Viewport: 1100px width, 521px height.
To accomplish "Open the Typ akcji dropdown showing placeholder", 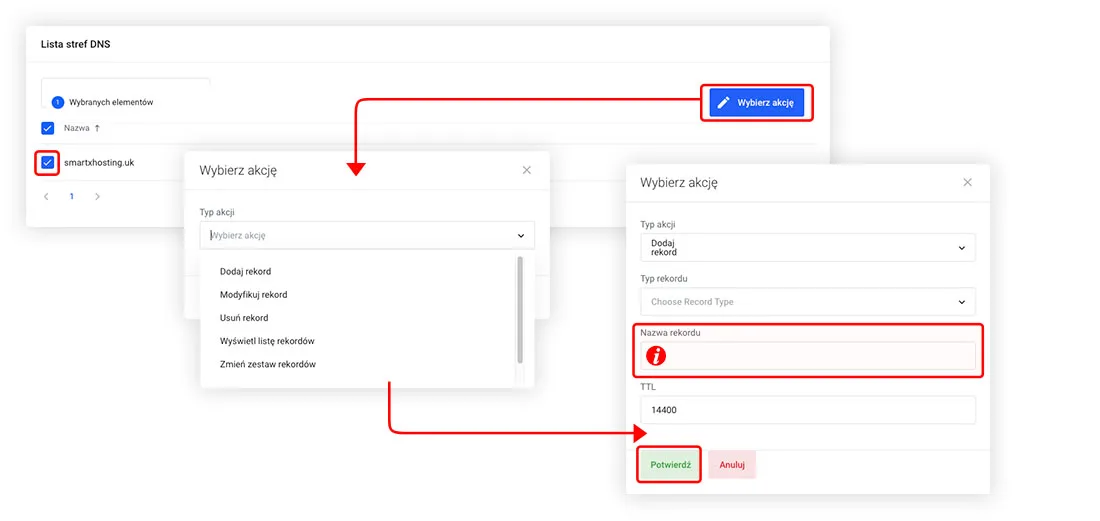I will point(367,236).
